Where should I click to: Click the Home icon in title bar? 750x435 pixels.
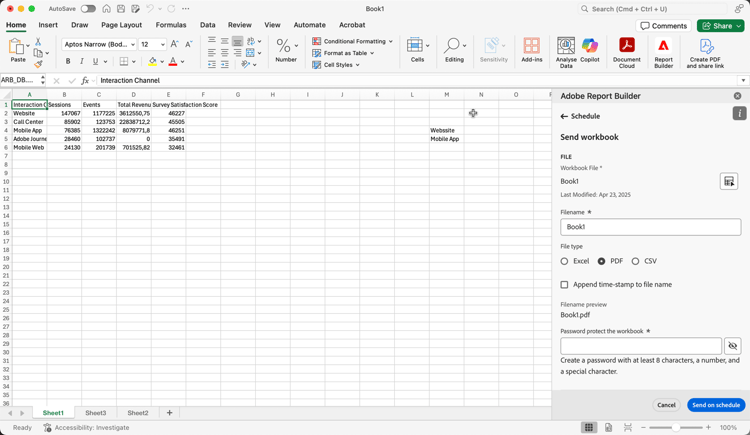(107, 9)
